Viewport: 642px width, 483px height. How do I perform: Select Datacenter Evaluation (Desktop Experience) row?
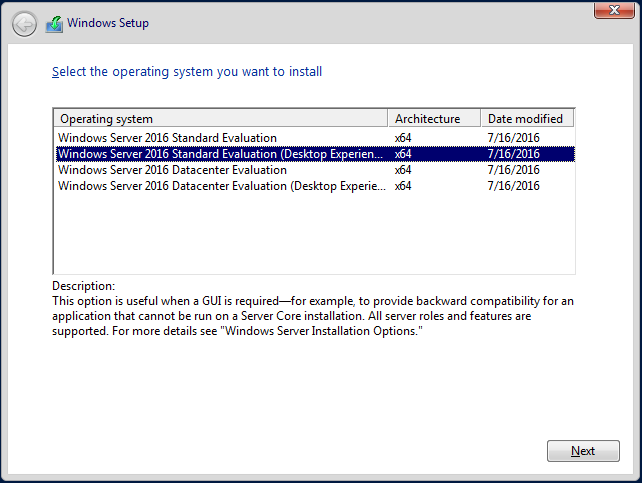point(314,186)
